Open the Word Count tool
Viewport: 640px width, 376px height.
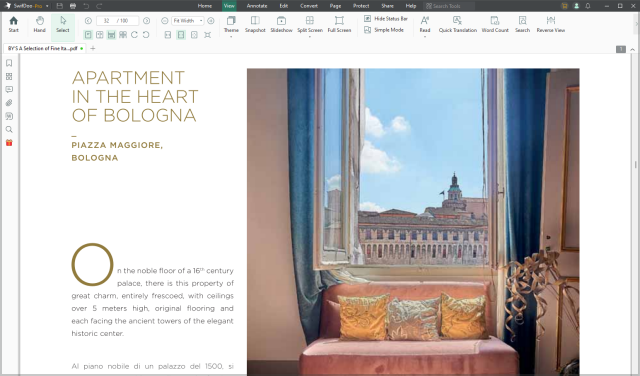click(x=495, y=24)
